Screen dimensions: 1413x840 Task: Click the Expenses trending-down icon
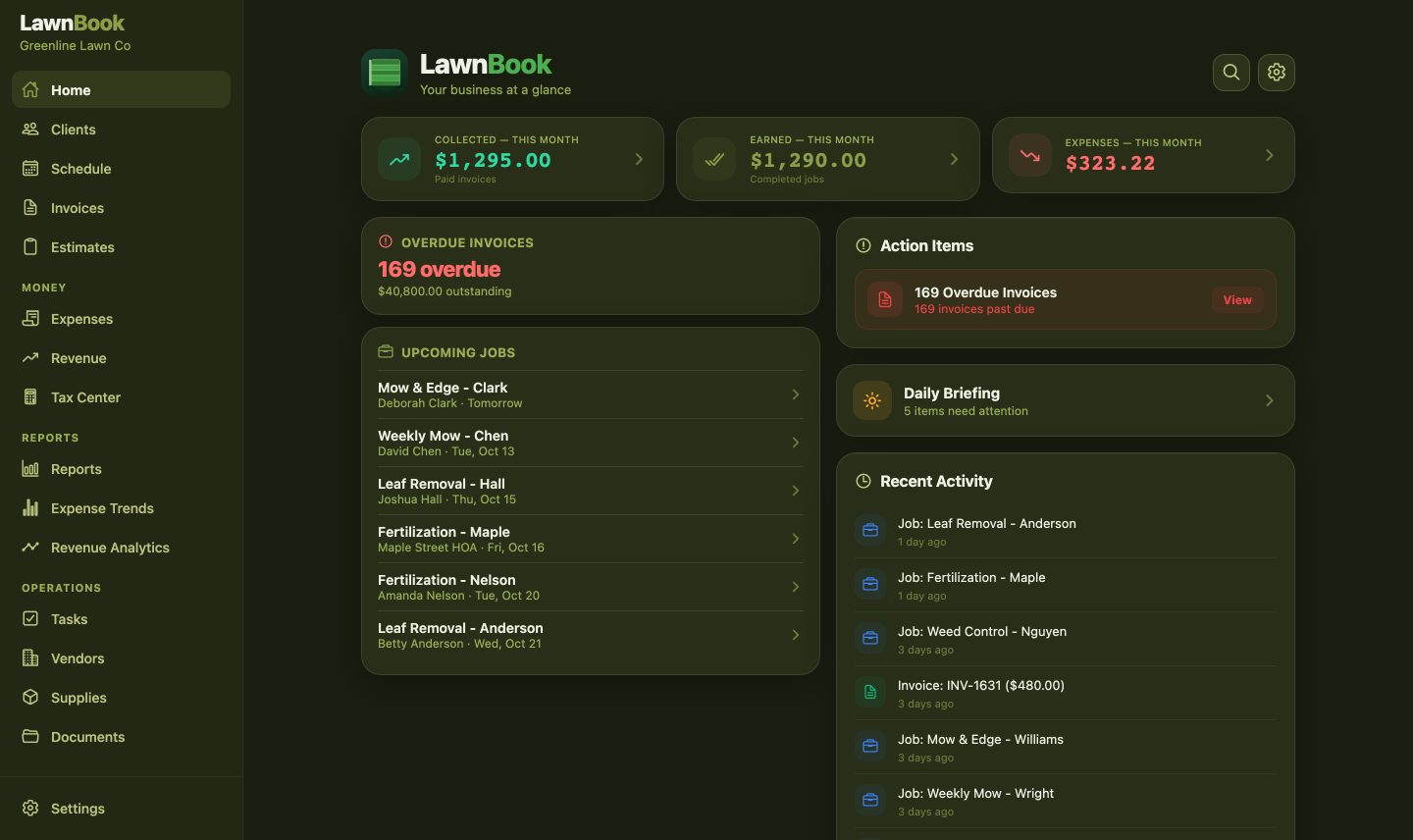(1029, 155)
